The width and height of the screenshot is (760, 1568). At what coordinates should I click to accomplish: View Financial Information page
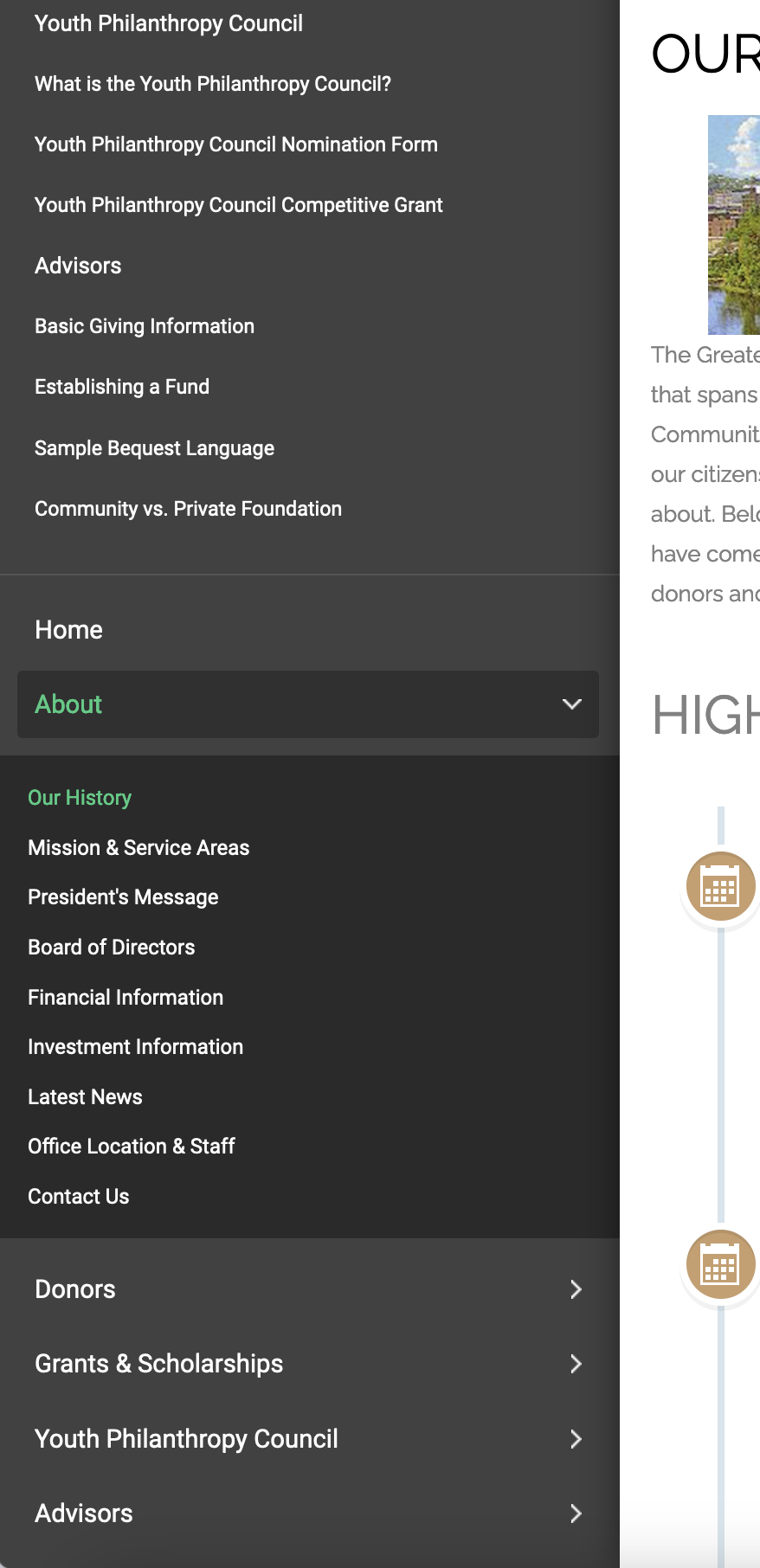pyautogui.click(x=126, y=998)
